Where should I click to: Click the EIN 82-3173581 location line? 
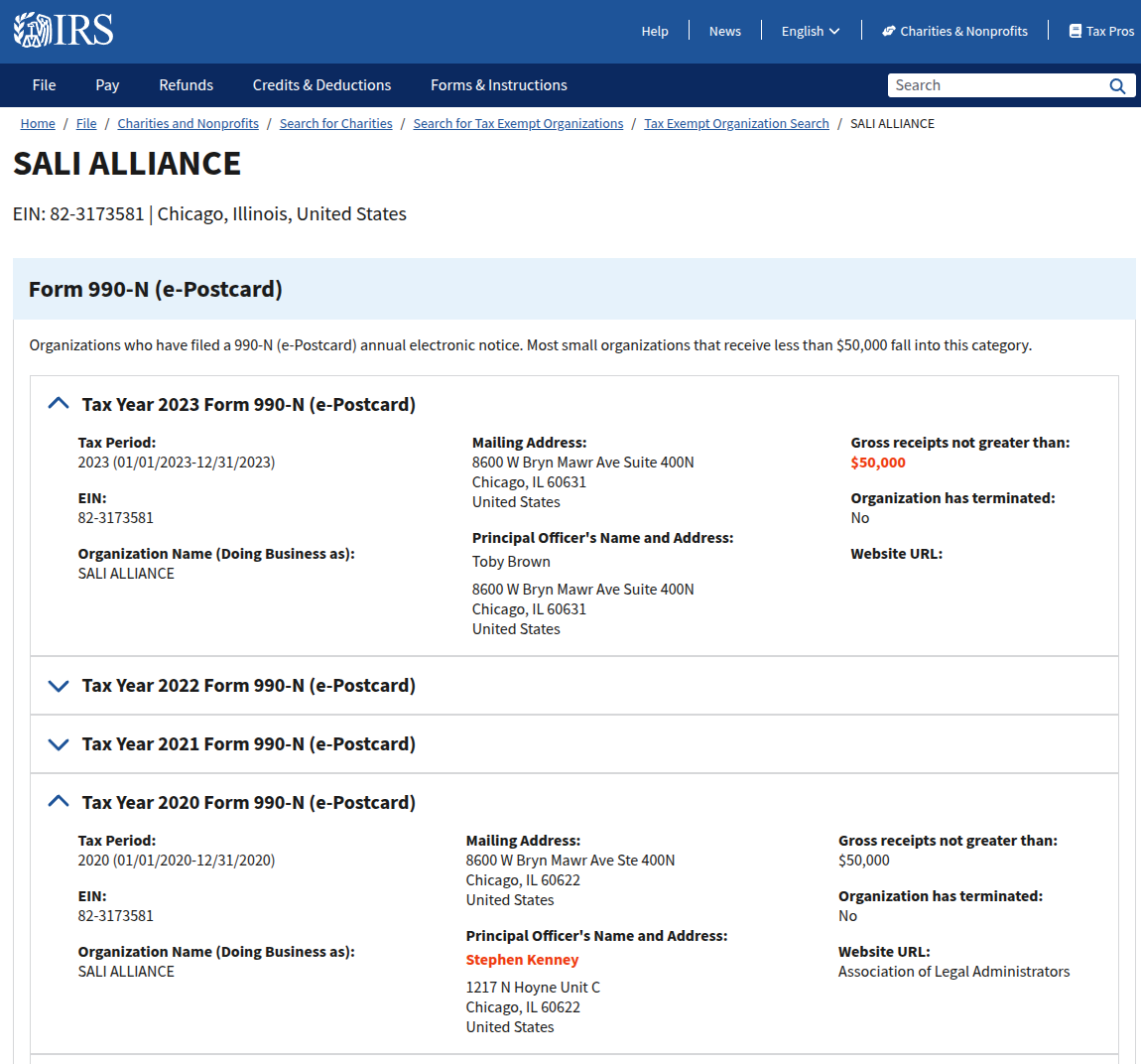pyautogui.click(x=209, y=214)
